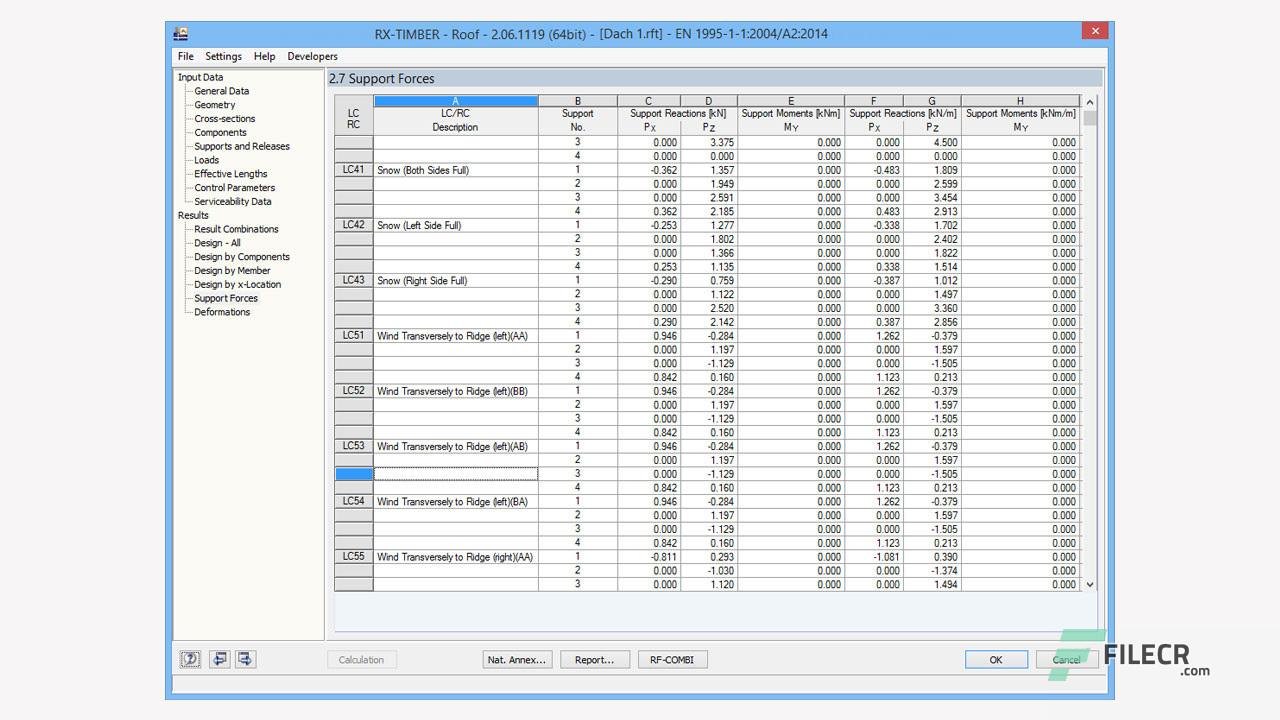Select the LC52 row header

tap(353, 391)
